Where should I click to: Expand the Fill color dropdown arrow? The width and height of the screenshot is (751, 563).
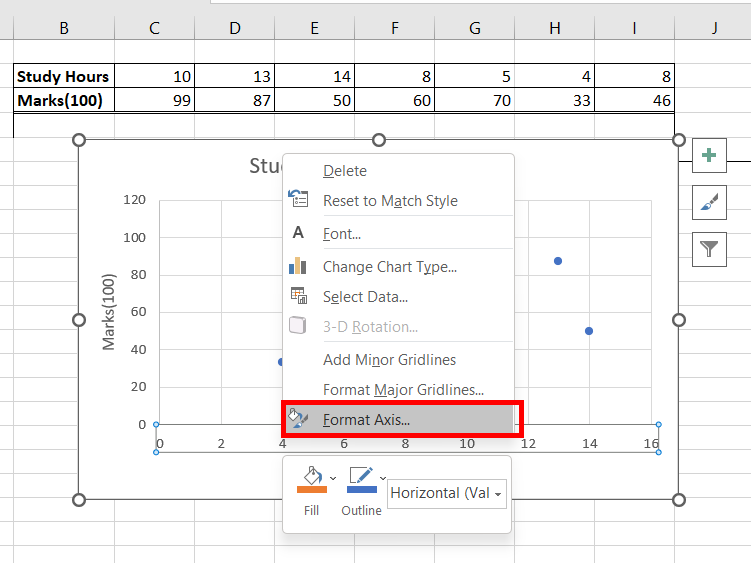333,478
